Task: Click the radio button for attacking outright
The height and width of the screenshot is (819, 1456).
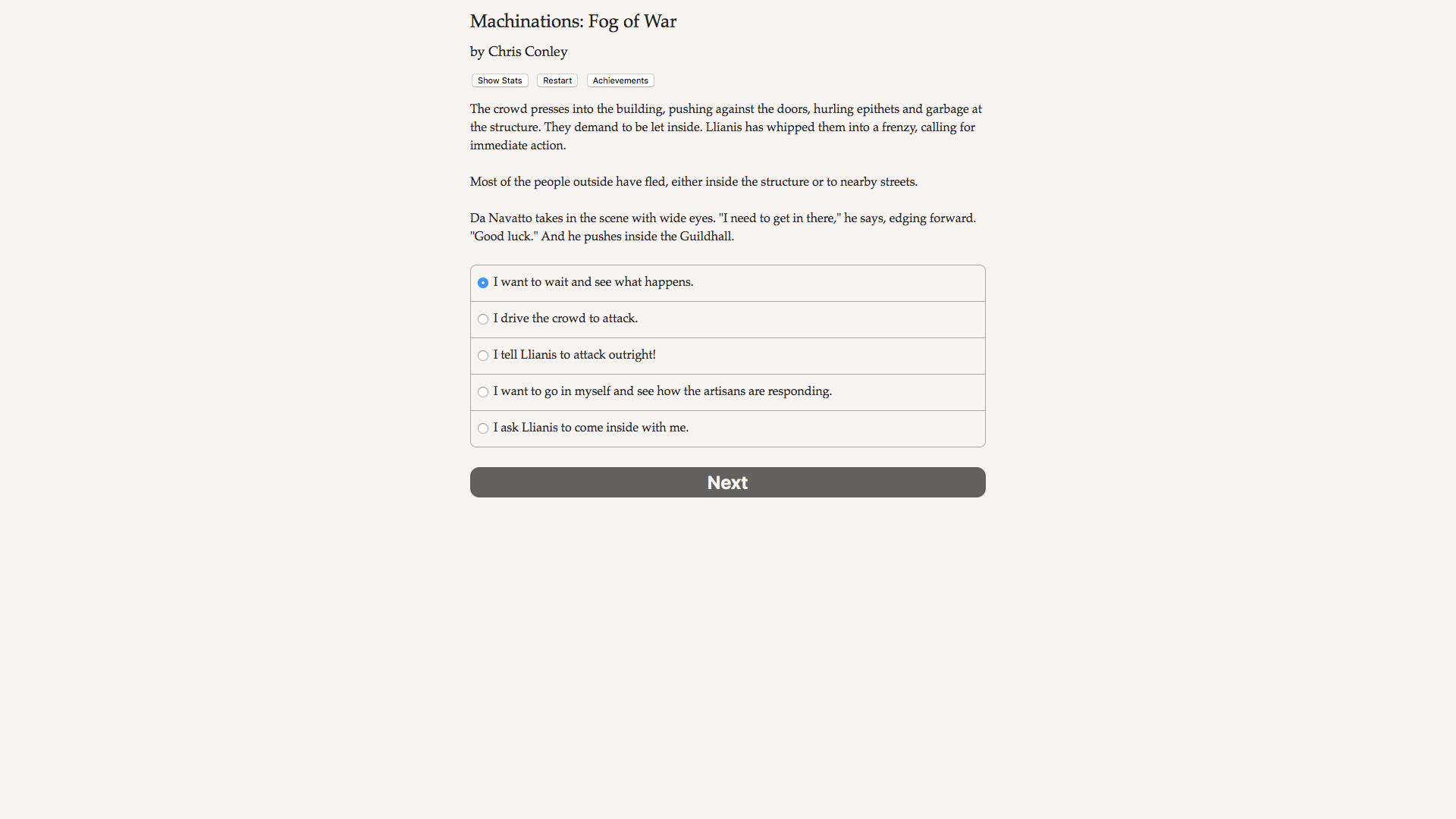Action: coord(482,355)
